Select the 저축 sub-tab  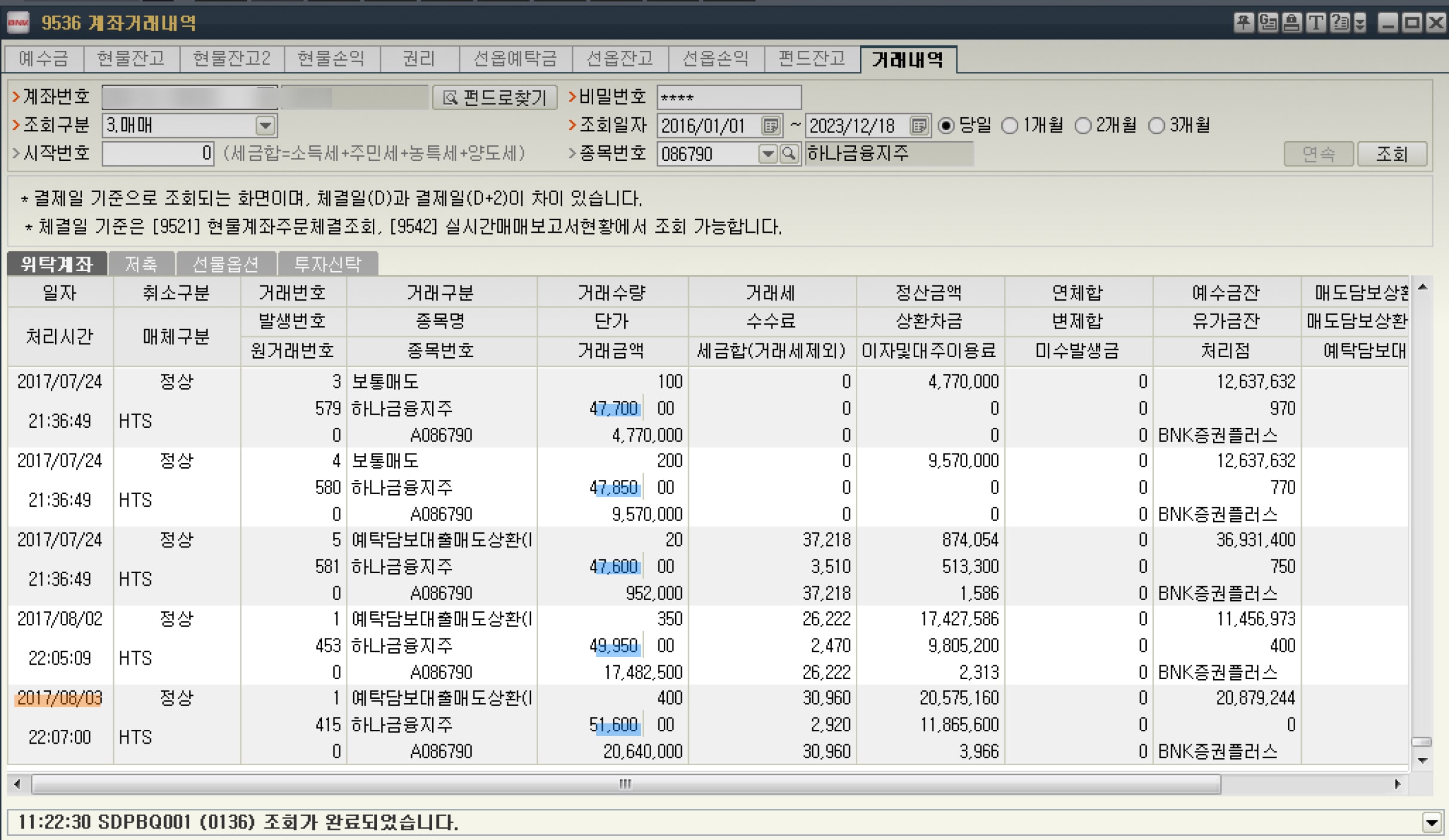(141, 264)
